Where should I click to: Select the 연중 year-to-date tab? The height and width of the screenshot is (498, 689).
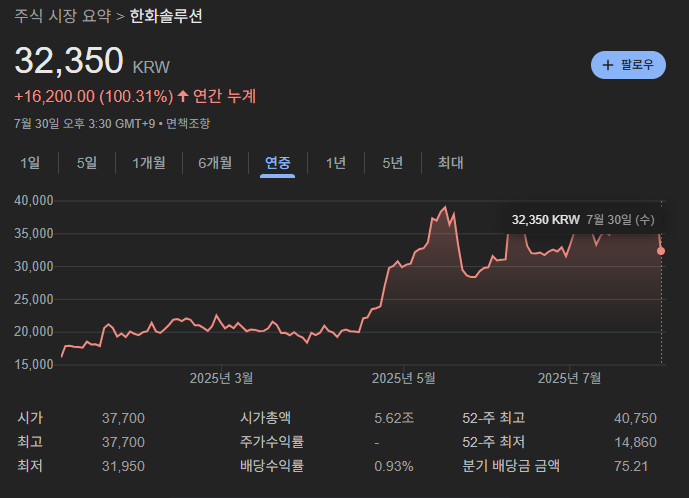click(277, 163)
